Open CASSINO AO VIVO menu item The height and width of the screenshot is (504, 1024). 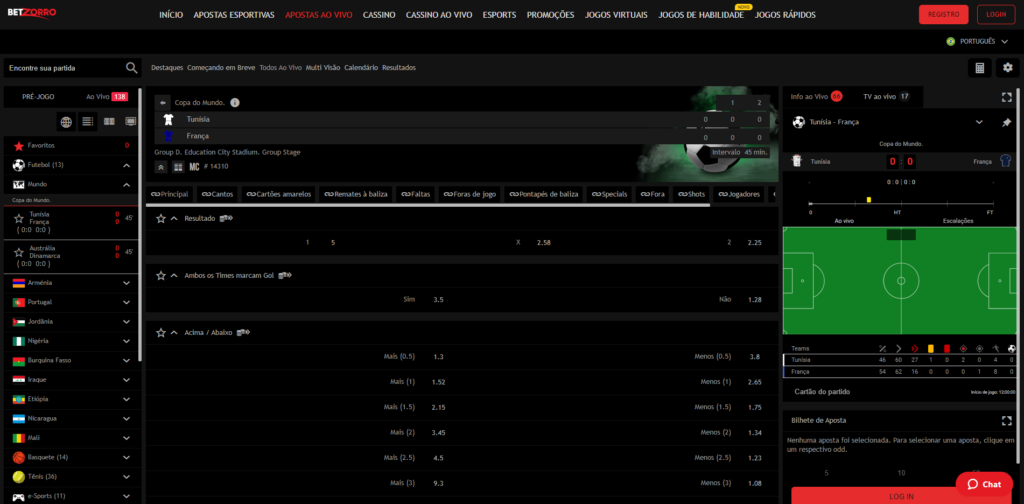(x=439, y=14)
